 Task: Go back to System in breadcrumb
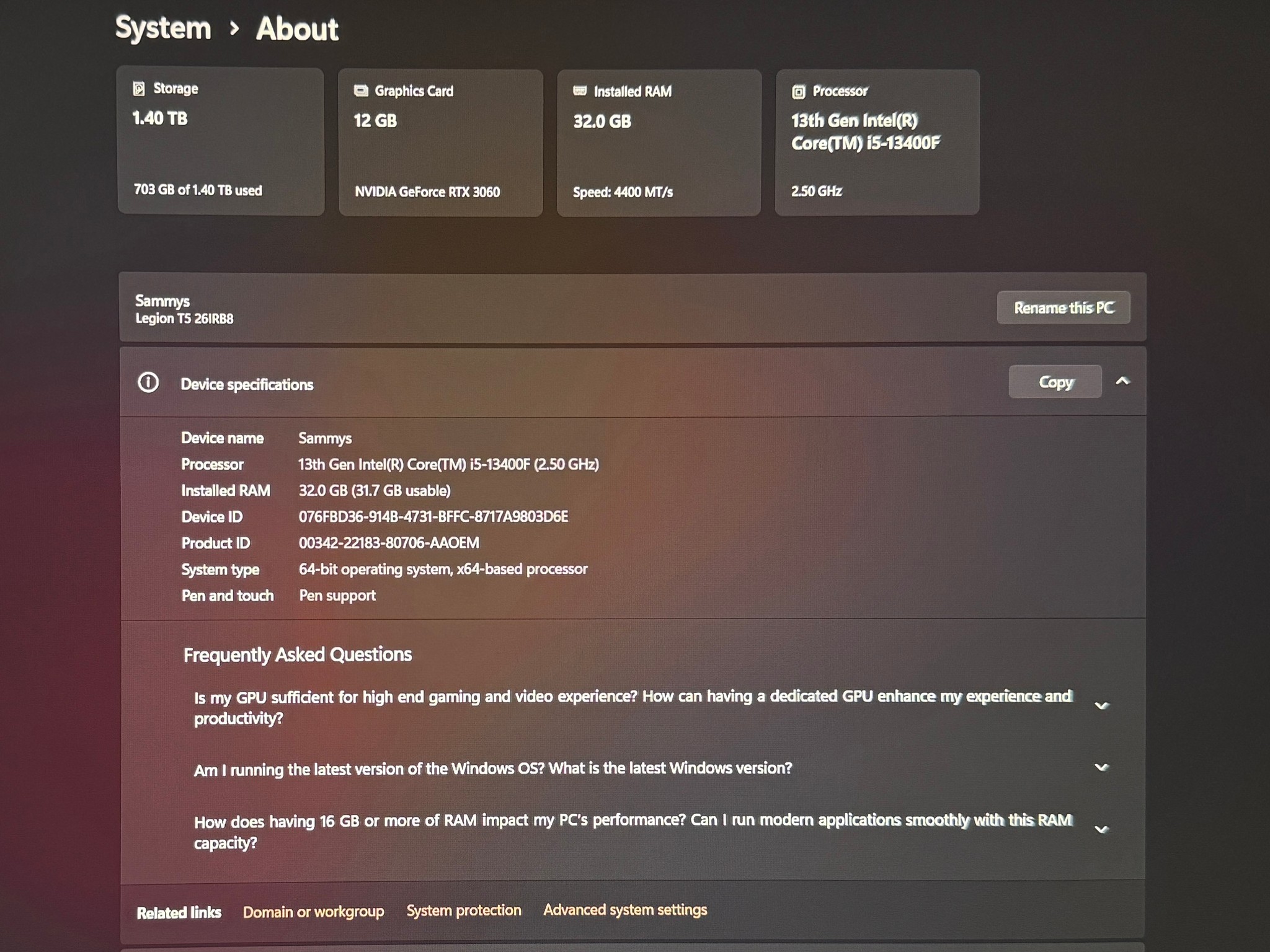pos(163,29)
